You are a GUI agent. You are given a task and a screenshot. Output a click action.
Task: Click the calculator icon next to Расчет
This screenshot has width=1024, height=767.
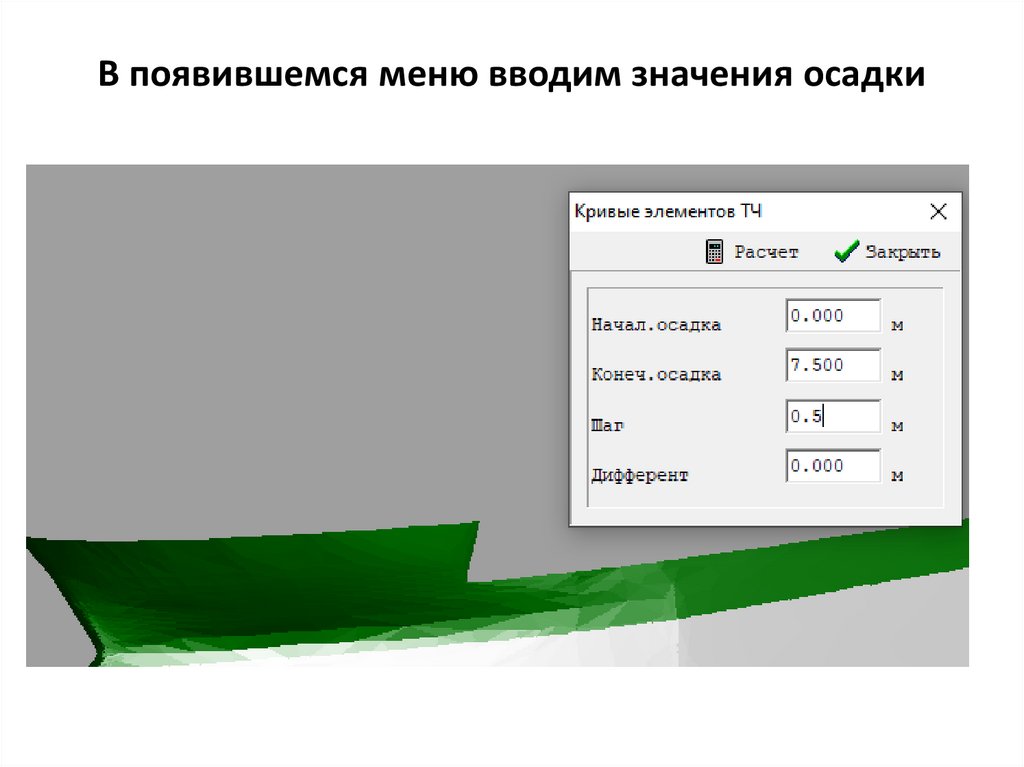tap(714, 252)
